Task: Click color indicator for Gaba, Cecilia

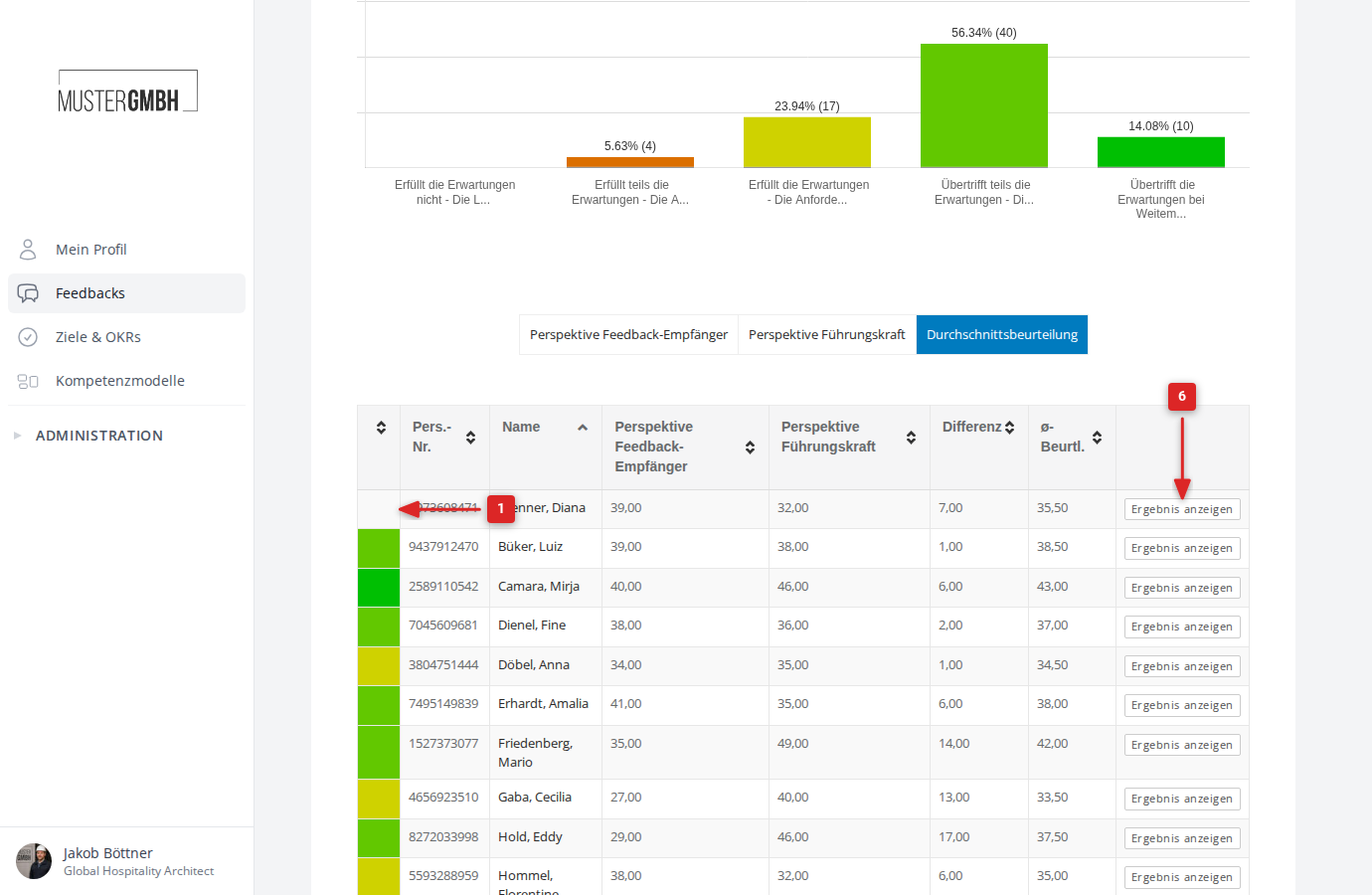Action: pos(379,799)
